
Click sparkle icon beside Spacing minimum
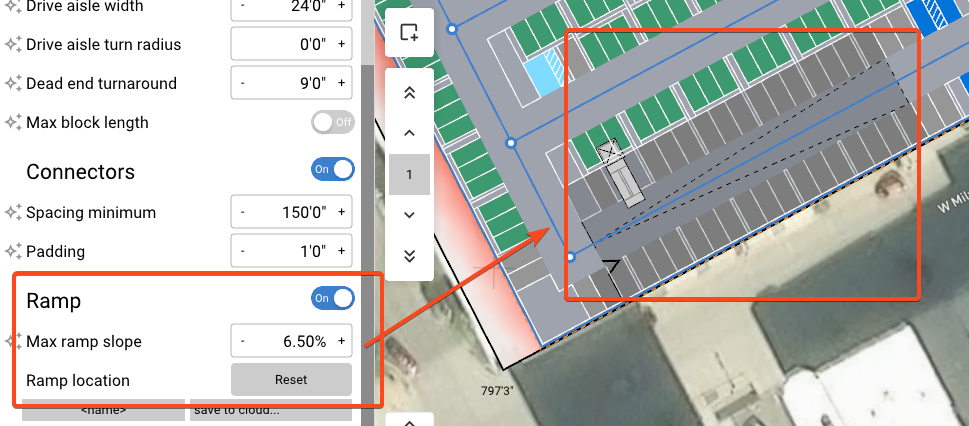click(x=12, y=213)
